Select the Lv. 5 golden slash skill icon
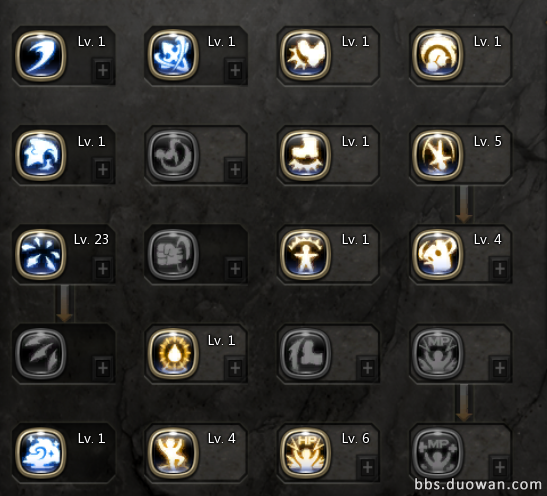Viewport: 547px width, 496px height. pyautogui.click(x=438, y=155)
